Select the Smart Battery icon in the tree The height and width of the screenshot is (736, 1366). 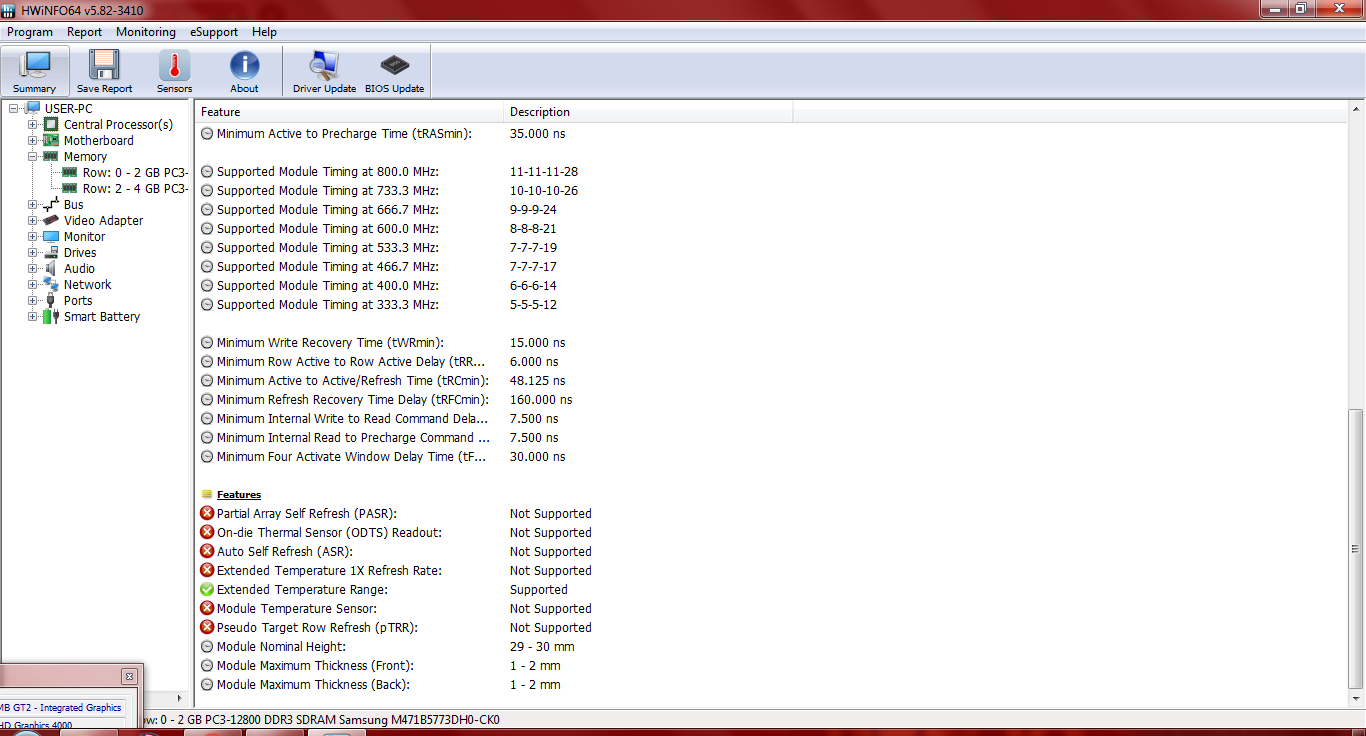(x=51, y=316)
